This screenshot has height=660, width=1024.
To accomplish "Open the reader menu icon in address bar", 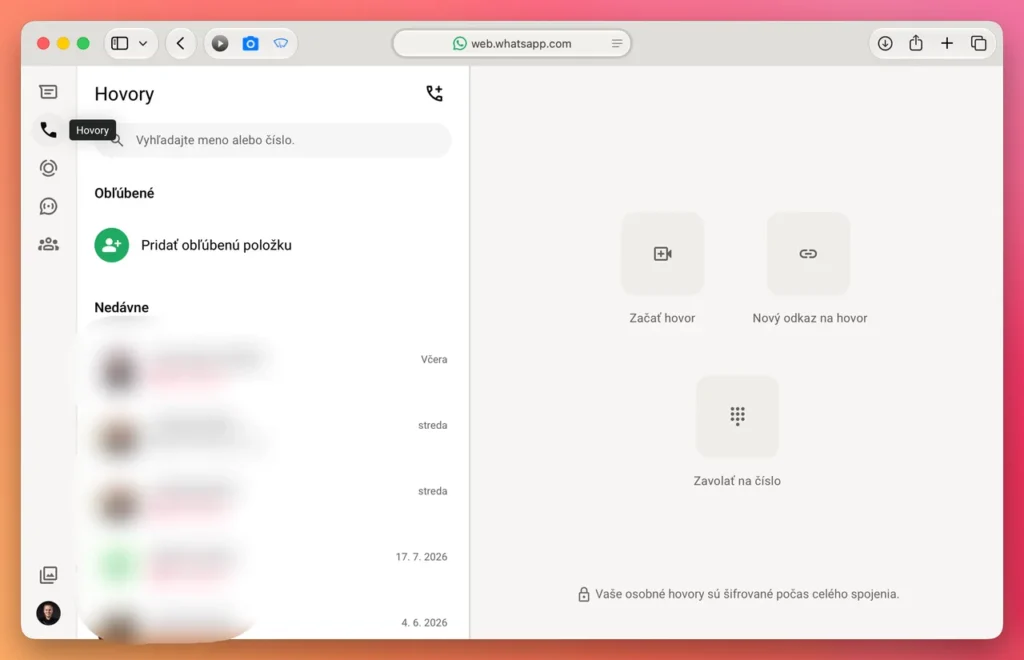I will tap(616, 44).
